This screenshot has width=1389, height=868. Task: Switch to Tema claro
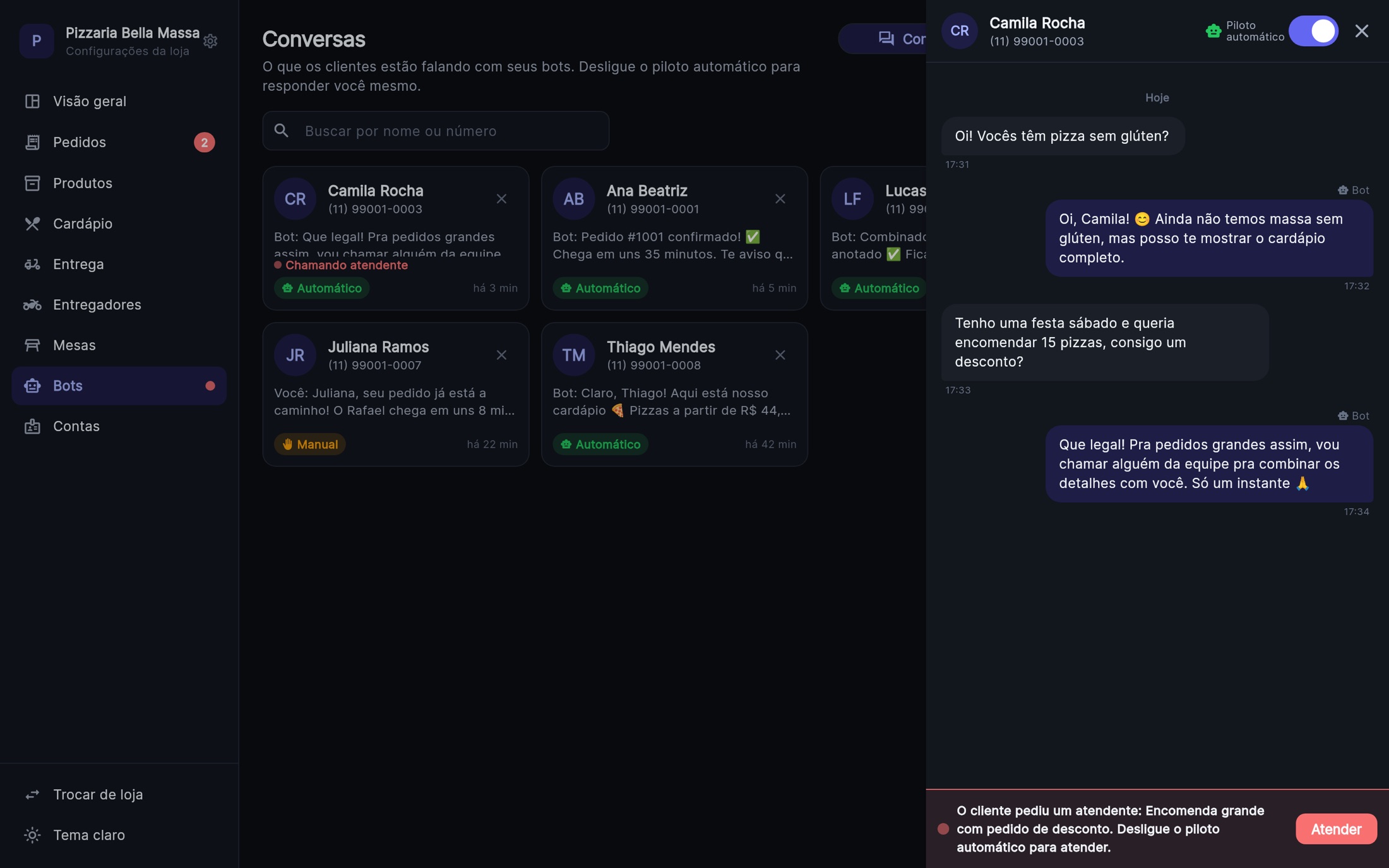point(119,835)
